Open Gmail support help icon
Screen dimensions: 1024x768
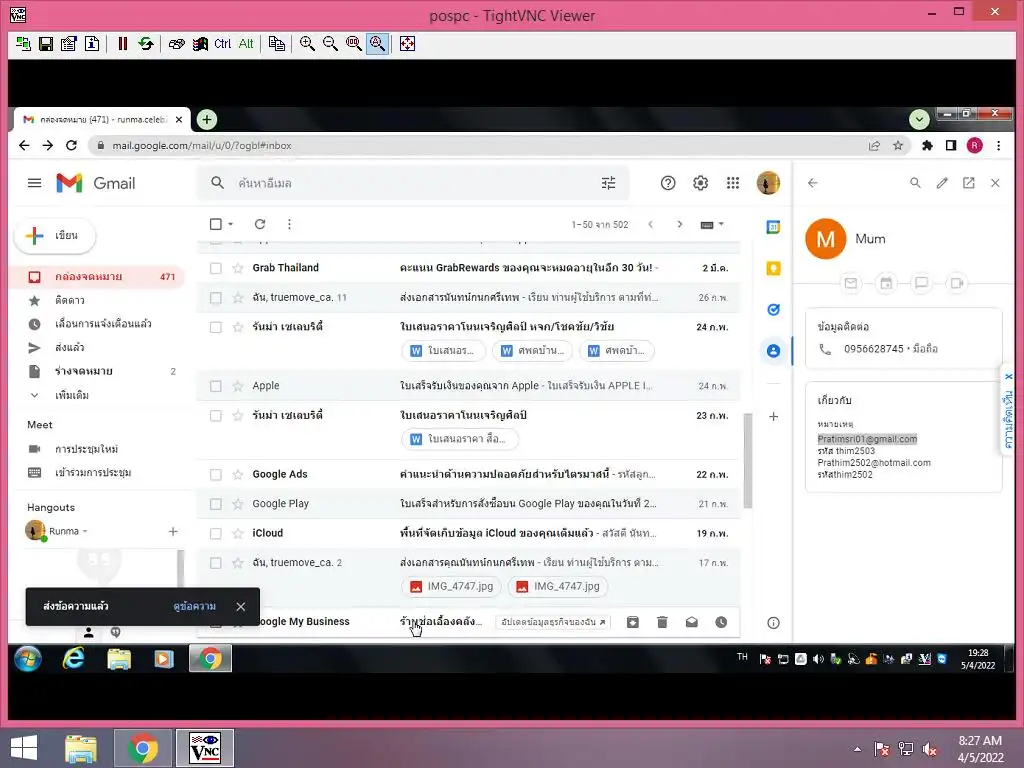(x=667, y=183)
